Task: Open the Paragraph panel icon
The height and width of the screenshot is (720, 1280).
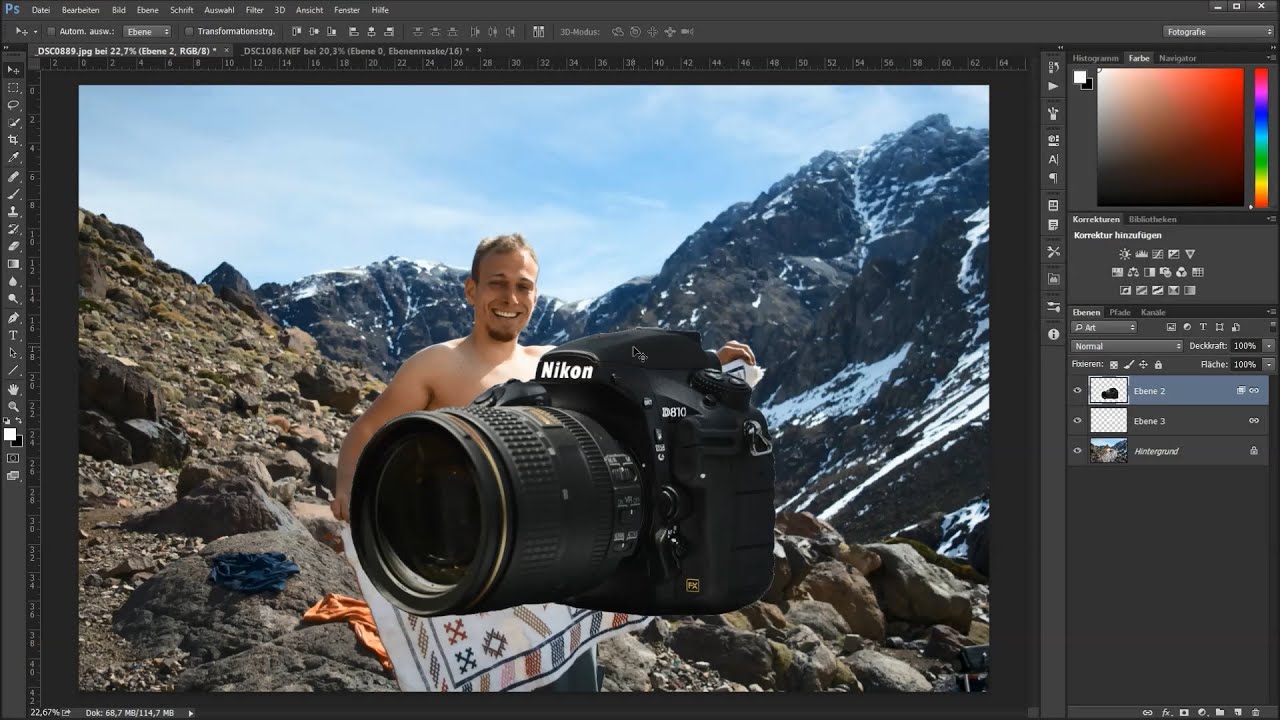Action: coord(1053,177)
